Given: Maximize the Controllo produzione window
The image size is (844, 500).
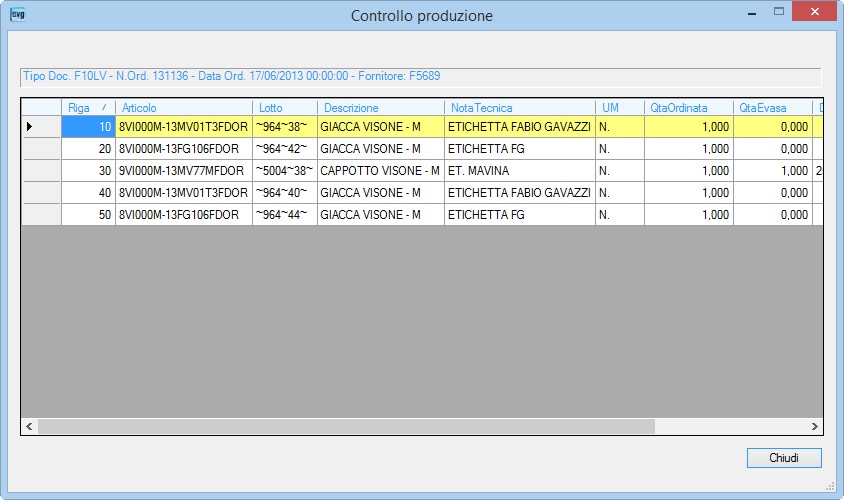Looking at the screenshot, I should click(778, 11).
